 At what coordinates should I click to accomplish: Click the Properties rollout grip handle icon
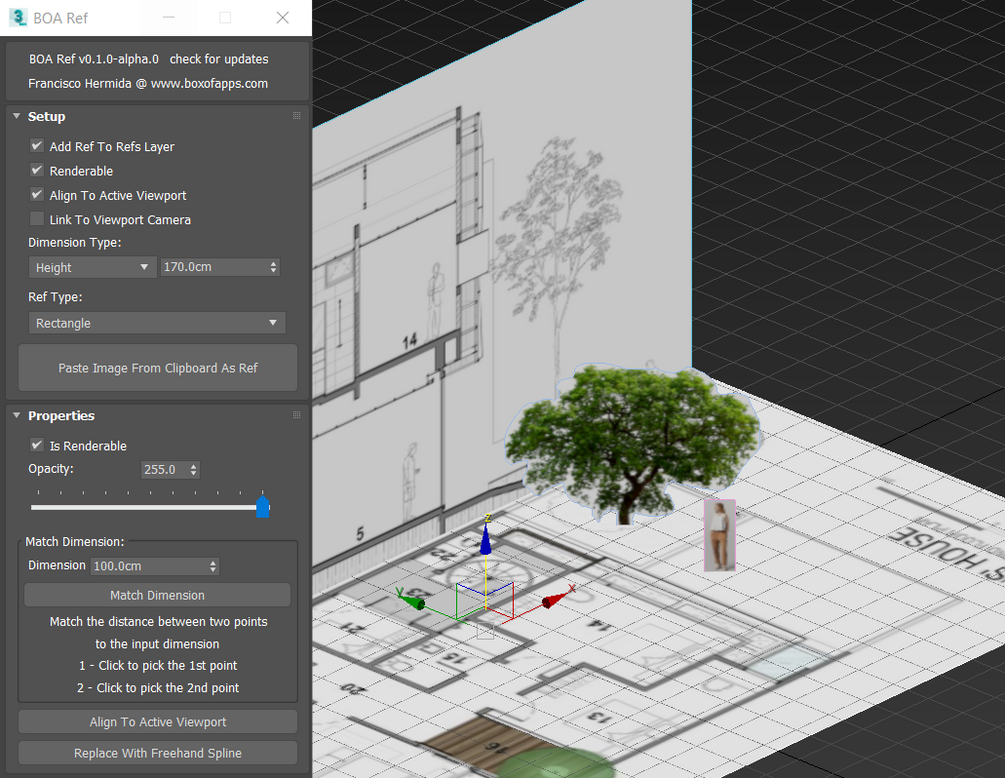point(297,415)
